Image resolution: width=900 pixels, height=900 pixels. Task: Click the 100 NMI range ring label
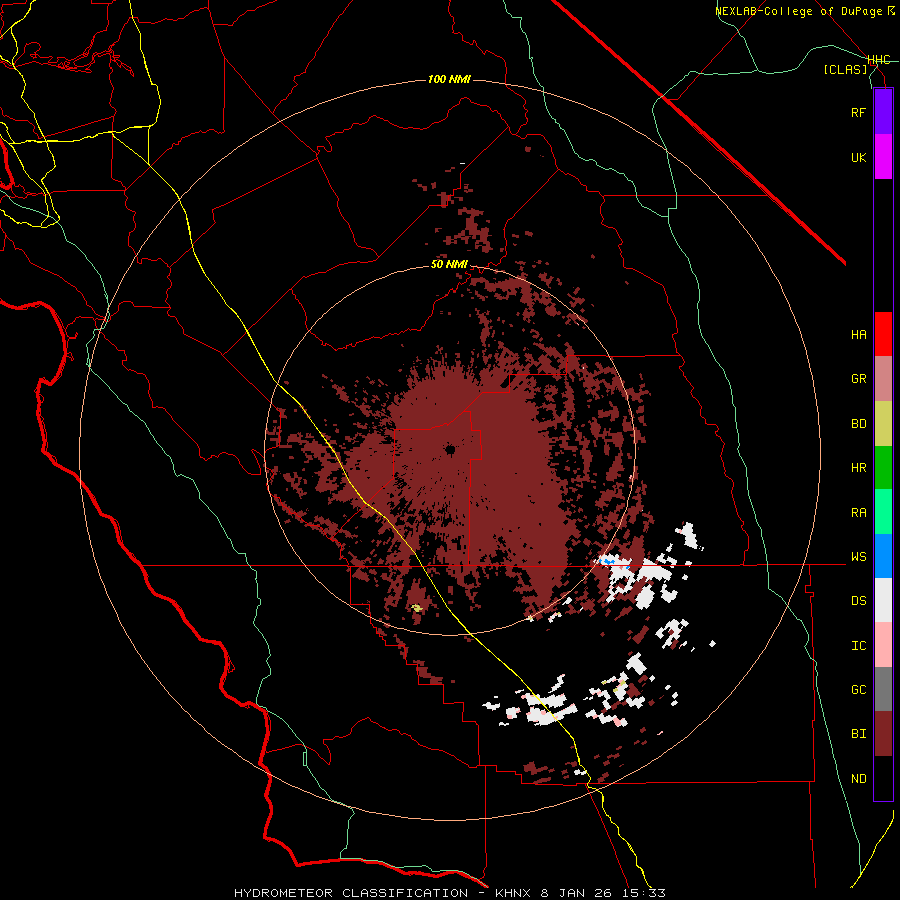(449, 79)
